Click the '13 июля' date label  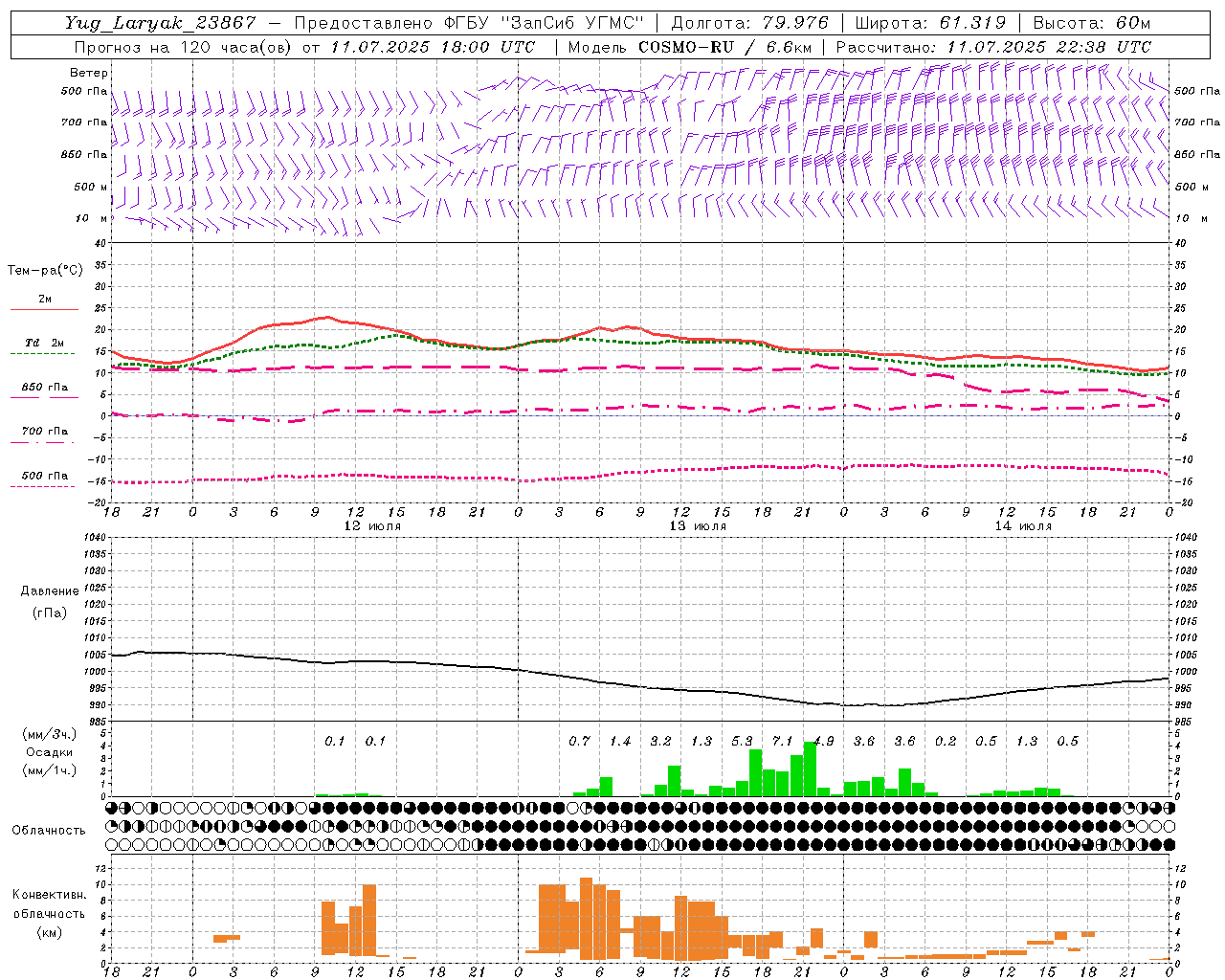click(698, 526)
